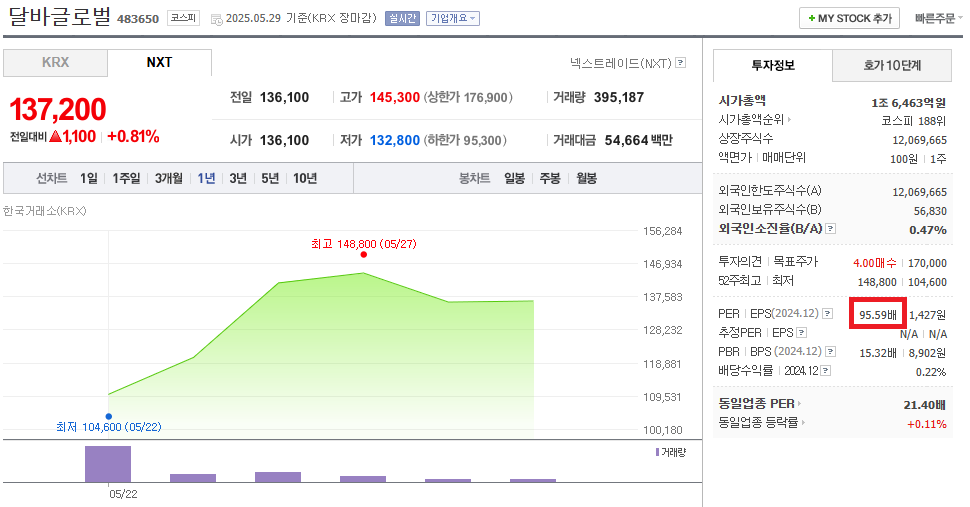Open the 기업개요 dropdown
Screen dimensions: 970x507
click(453, 19)
